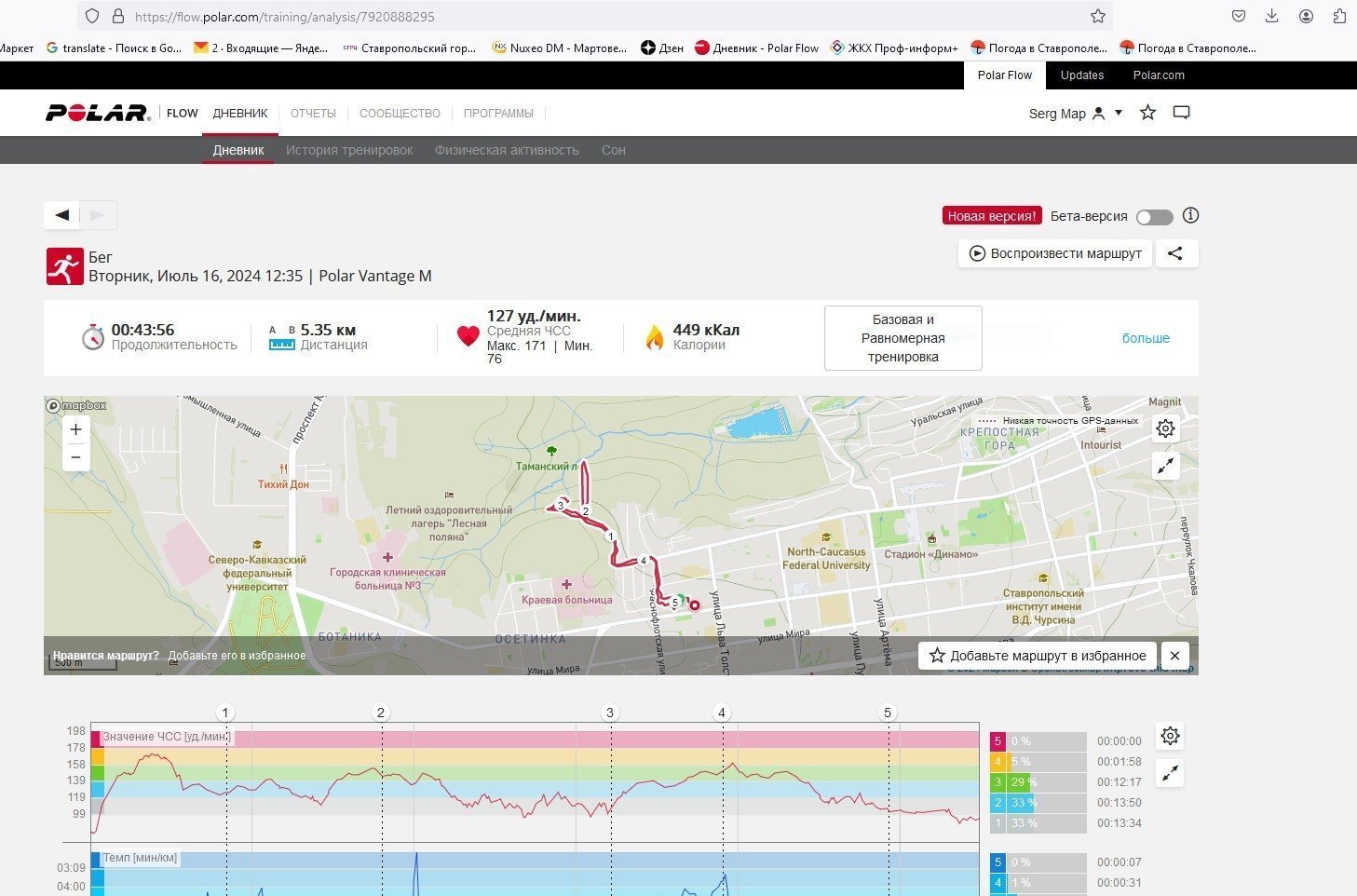Zoom out on the route map
Image resolution: width=1357 pixels, height=896 pixels.
[75, 457]
